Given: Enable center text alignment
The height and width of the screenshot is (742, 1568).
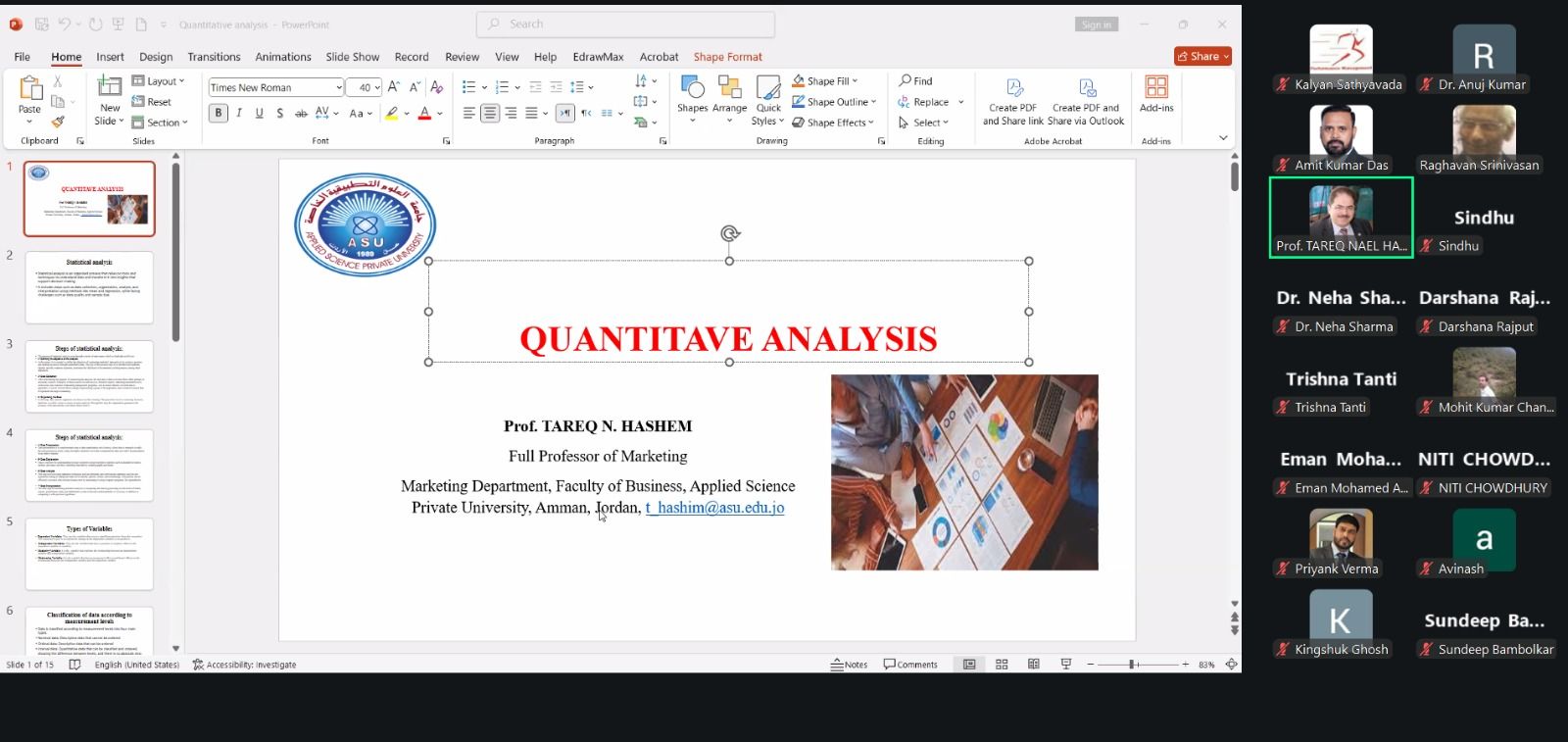Looking at the screenshot, I should point(489,114).
